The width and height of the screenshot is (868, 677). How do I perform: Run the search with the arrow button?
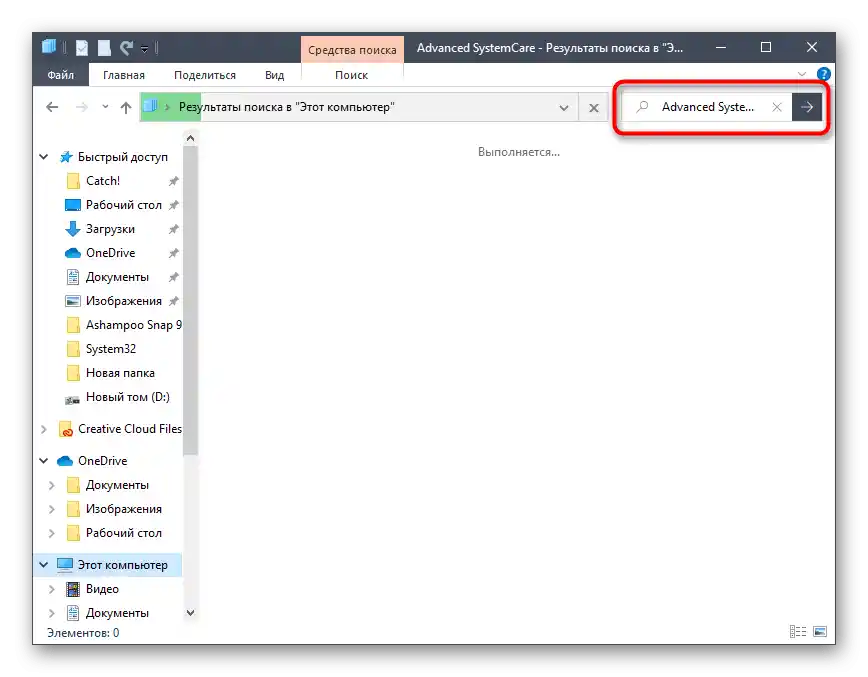tap(807, 107)
